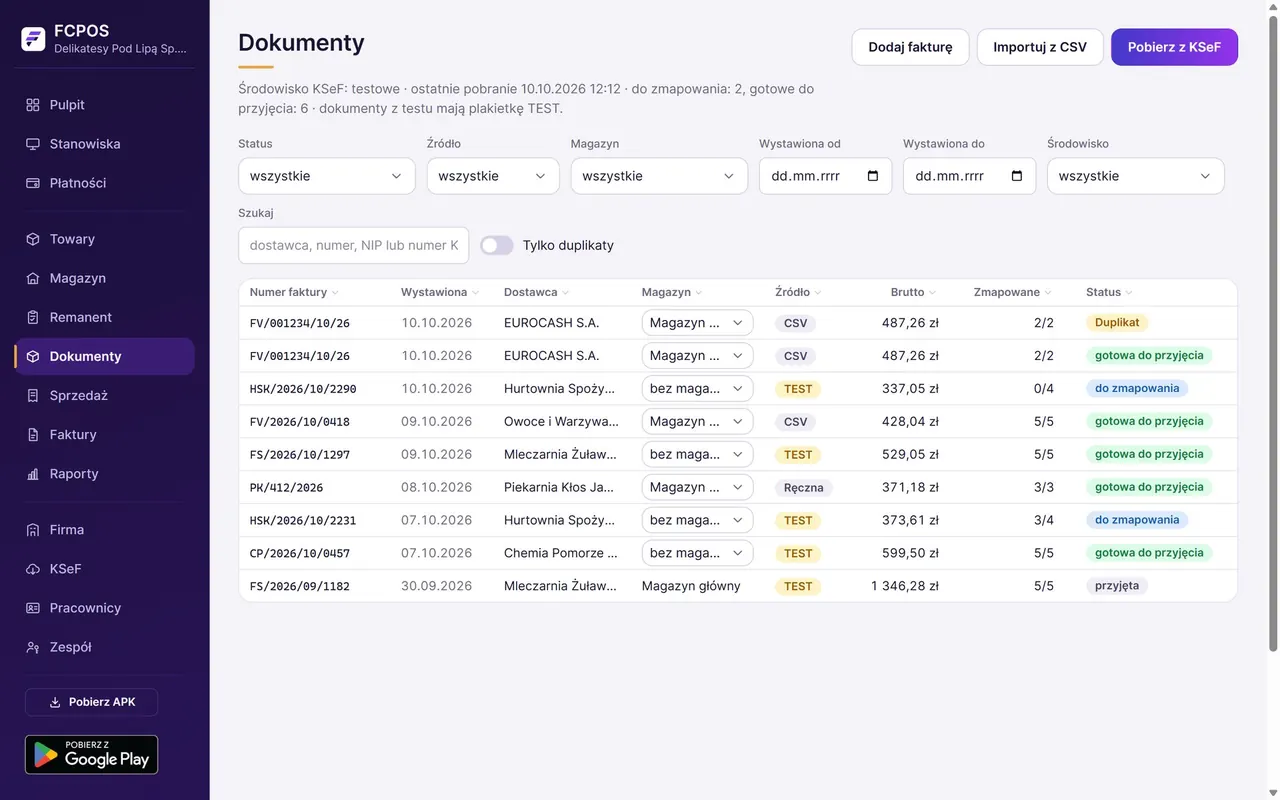Toggle the Tylko duplikaty switch
Screen dimensions: 1280x800
(x=497, y=245)
